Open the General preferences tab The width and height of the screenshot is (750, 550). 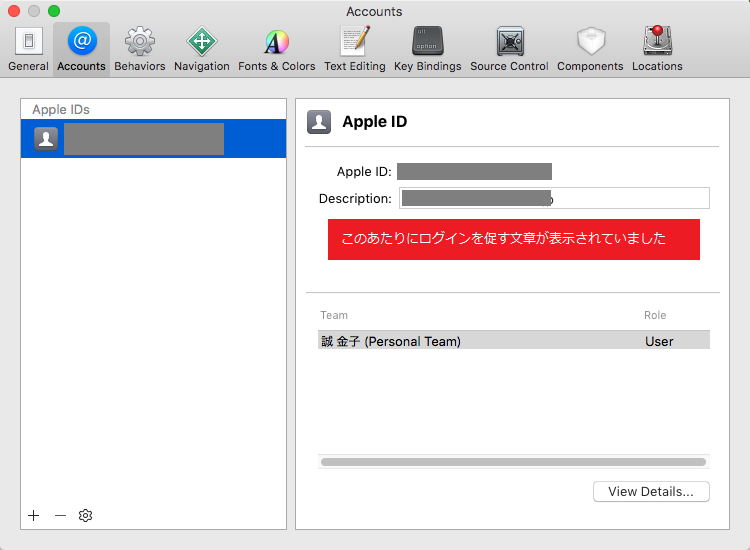pyautogui.click(x=28, y=49)
